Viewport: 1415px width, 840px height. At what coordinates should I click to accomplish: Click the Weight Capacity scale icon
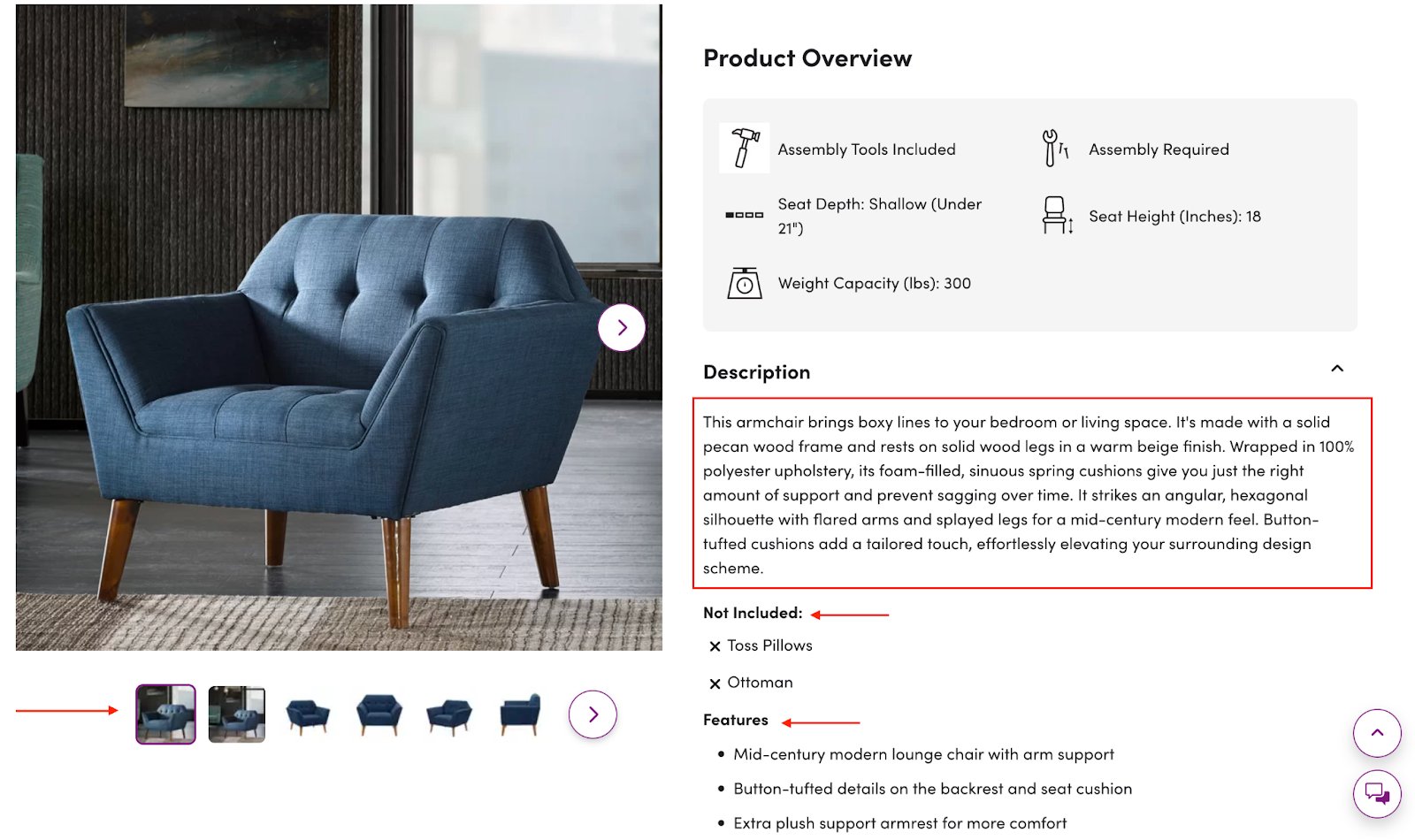click(x=745, y=283)
